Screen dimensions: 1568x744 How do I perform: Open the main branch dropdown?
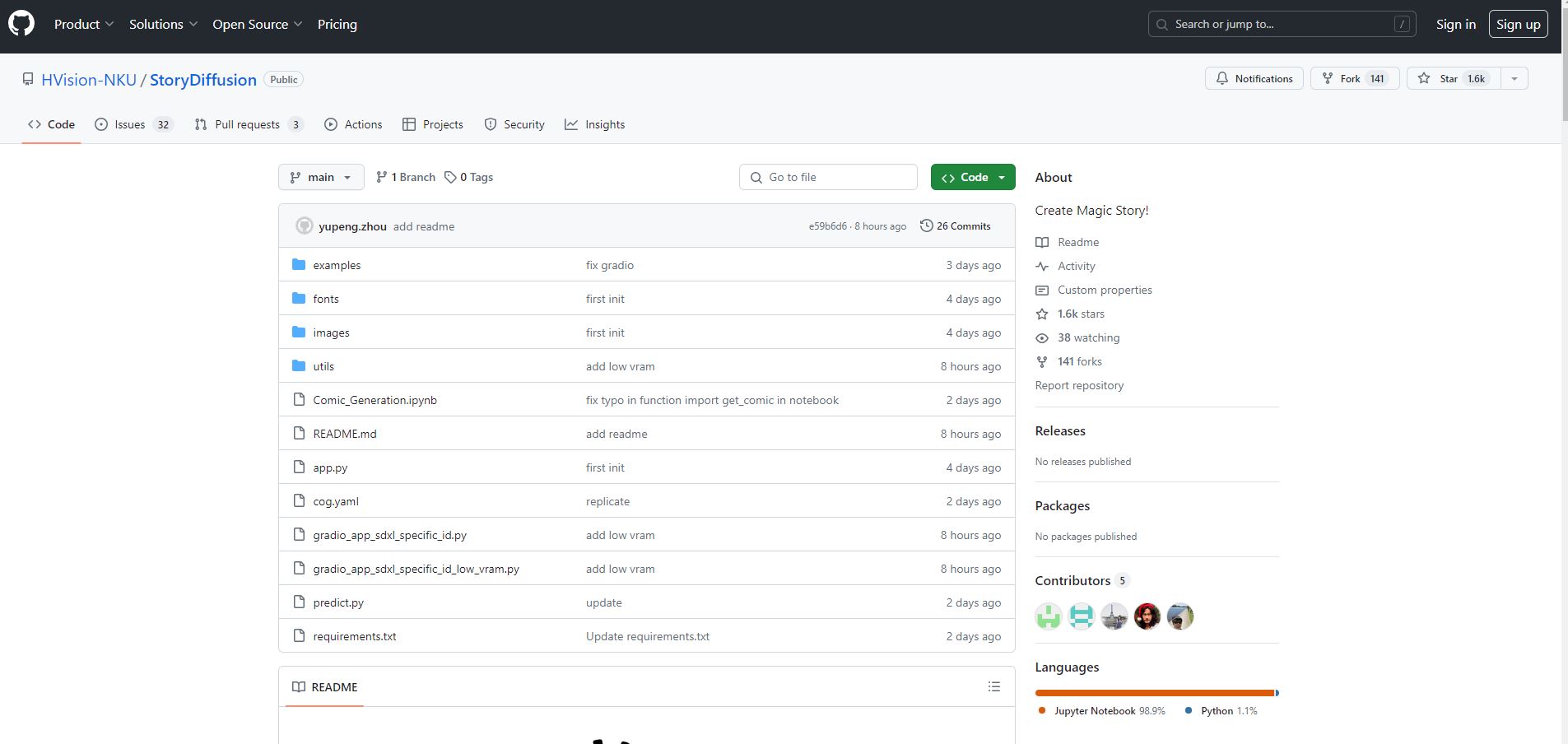coord(321,177)
